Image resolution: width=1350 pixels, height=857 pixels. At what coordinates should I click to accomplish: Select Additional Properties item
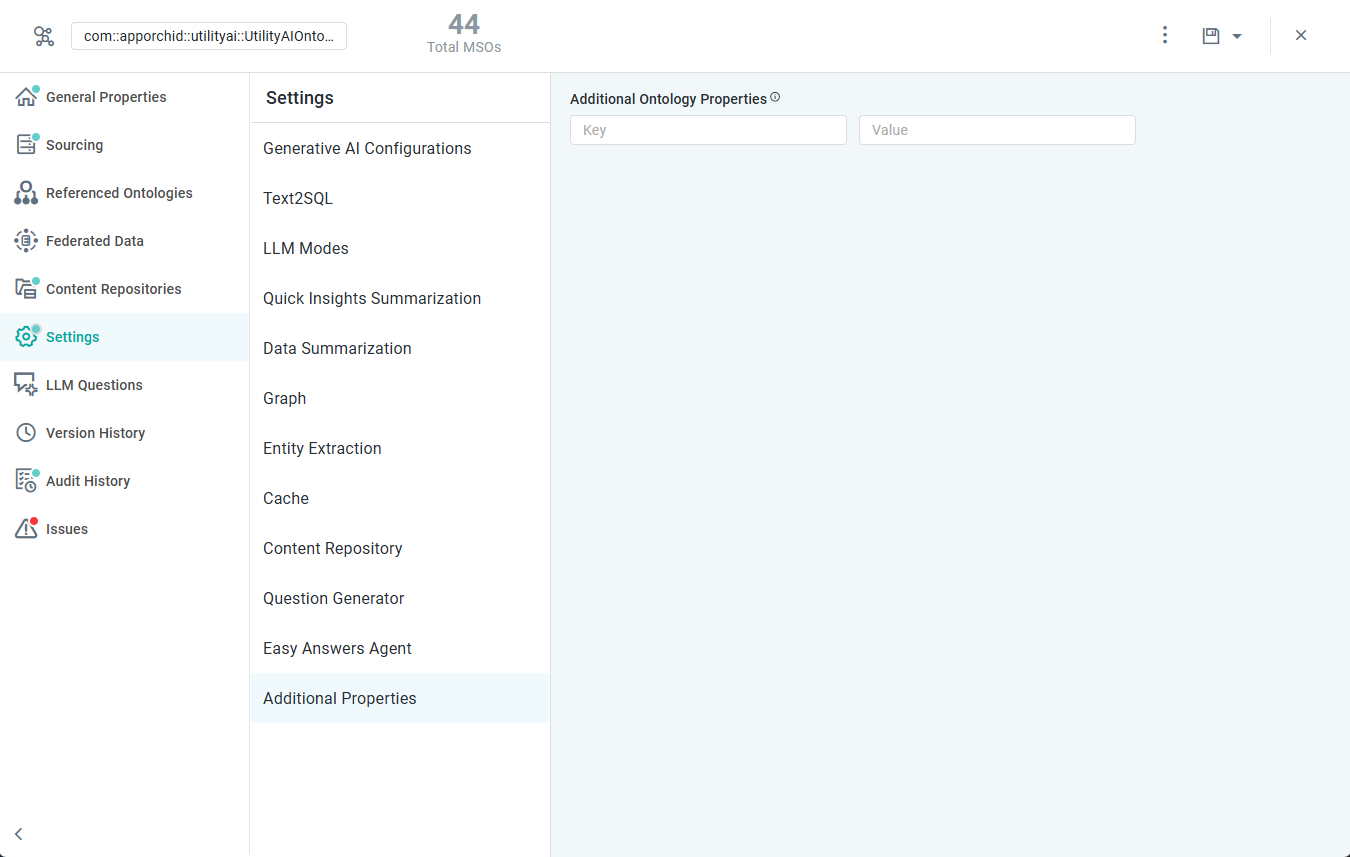(x=400, y=698)
